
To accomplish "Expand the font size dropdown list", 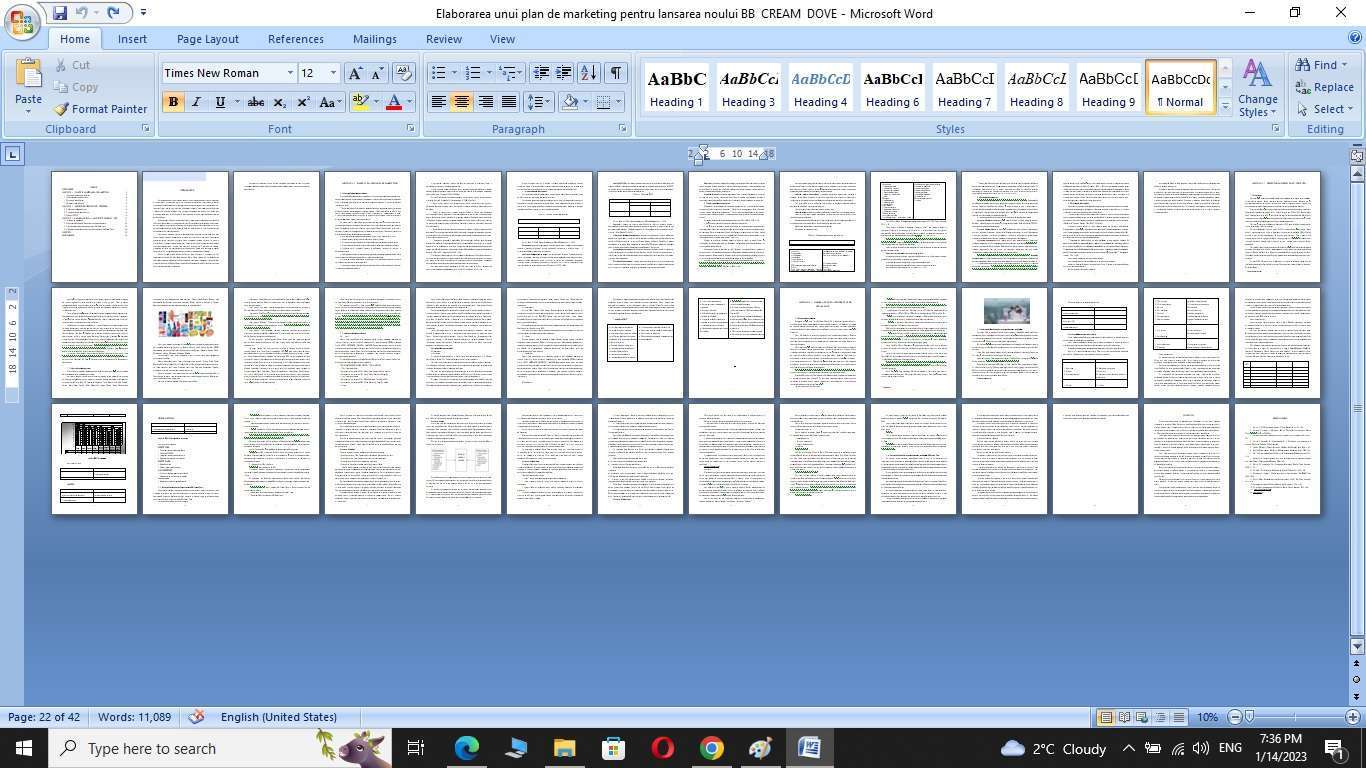I will point(333,73).
